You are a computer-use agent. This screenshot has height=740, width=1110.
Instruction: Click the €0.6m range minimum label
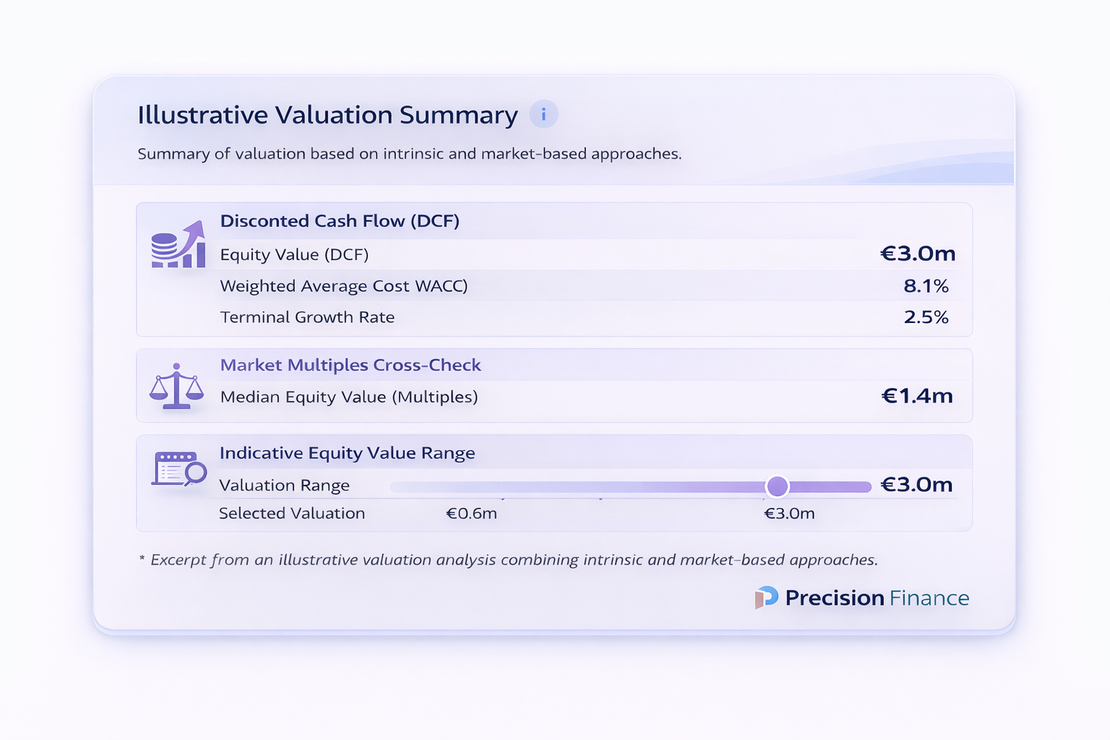click(471, 514)
